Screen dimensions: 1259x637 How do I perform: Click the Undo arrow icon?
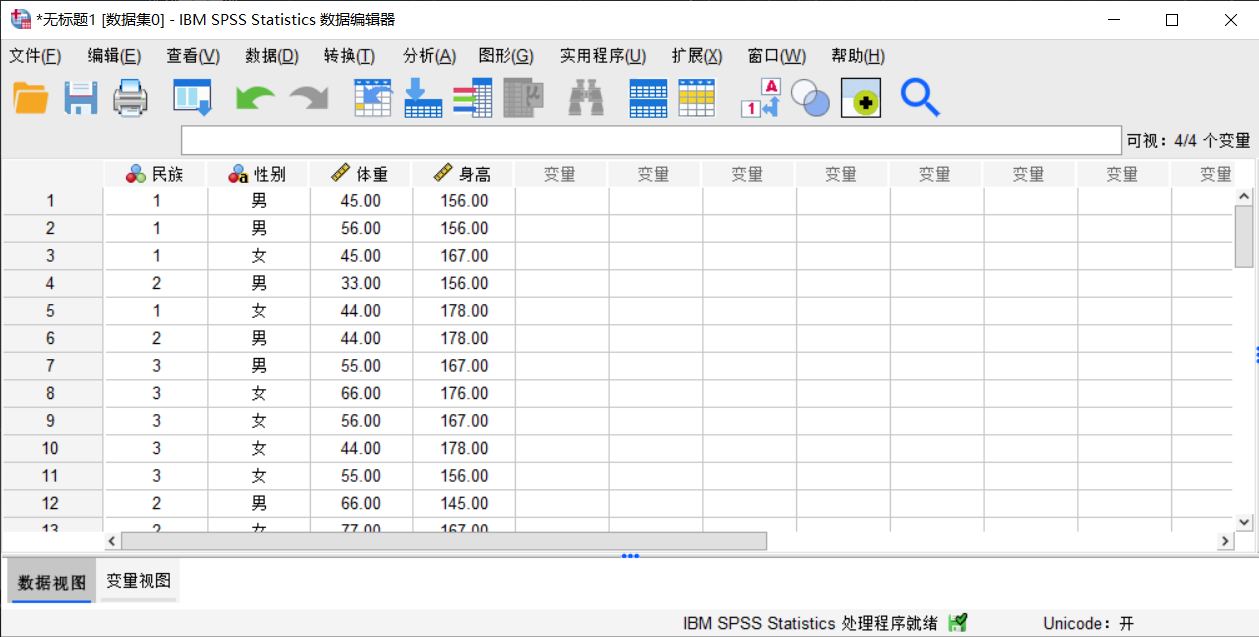tap(254, 97)
